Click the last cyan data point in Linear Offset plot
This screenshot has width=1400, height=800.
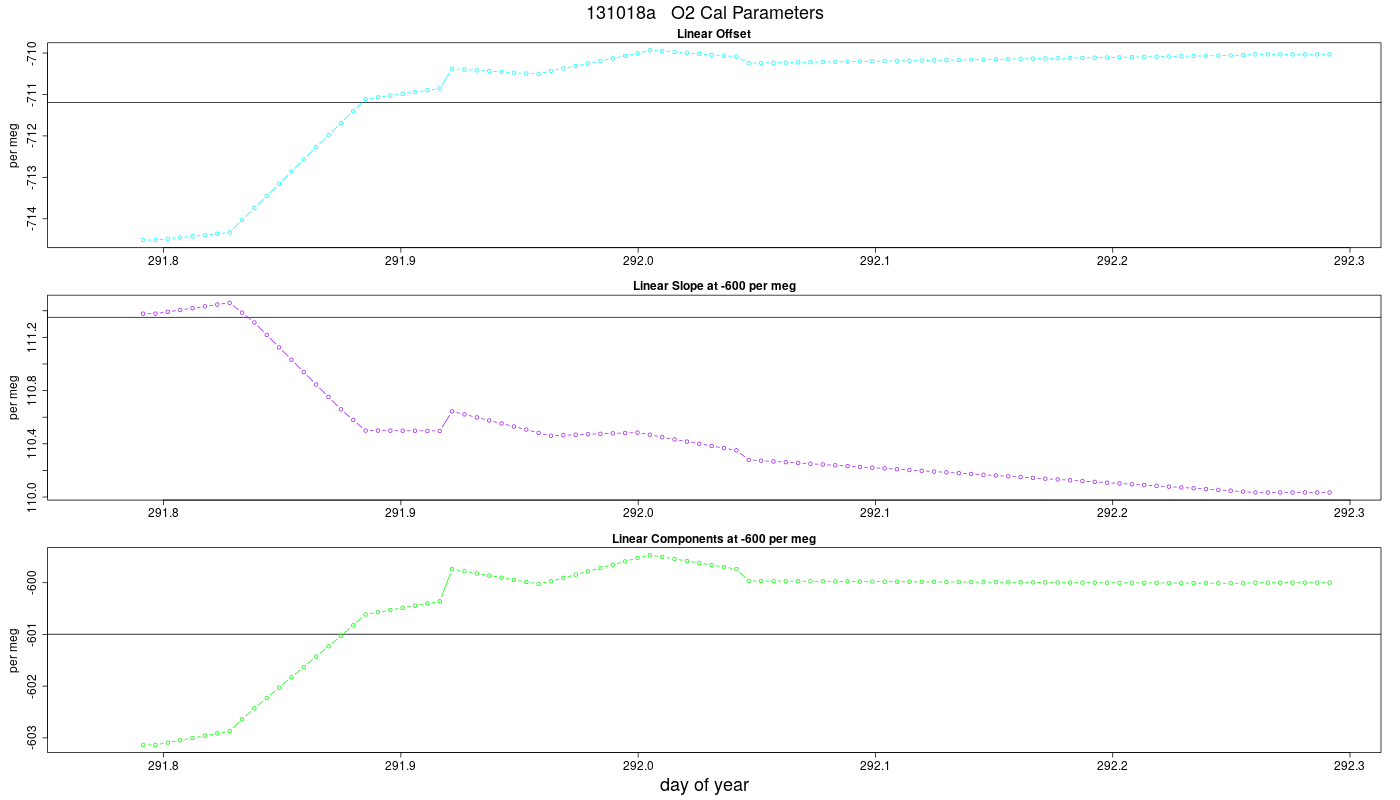tap(1329, 54)
